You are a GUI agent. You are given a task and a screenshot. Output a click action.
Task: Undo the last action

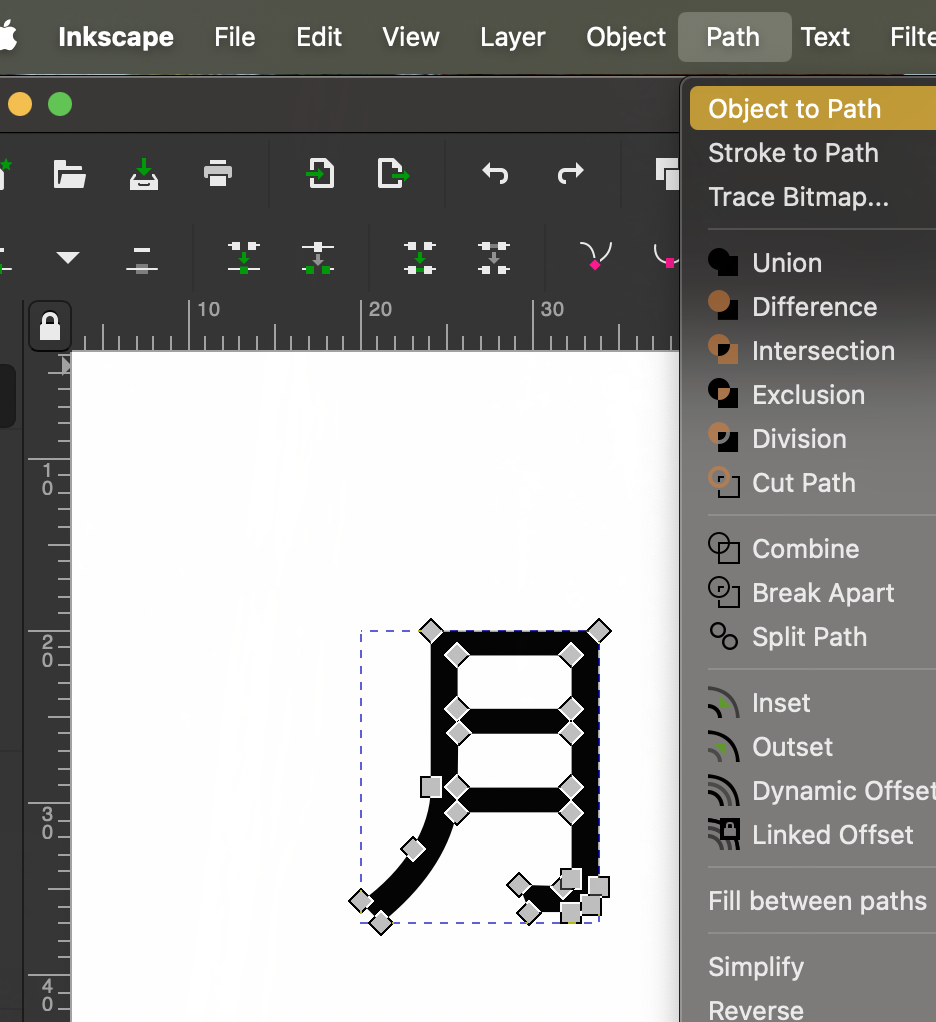tap(495, 174)
